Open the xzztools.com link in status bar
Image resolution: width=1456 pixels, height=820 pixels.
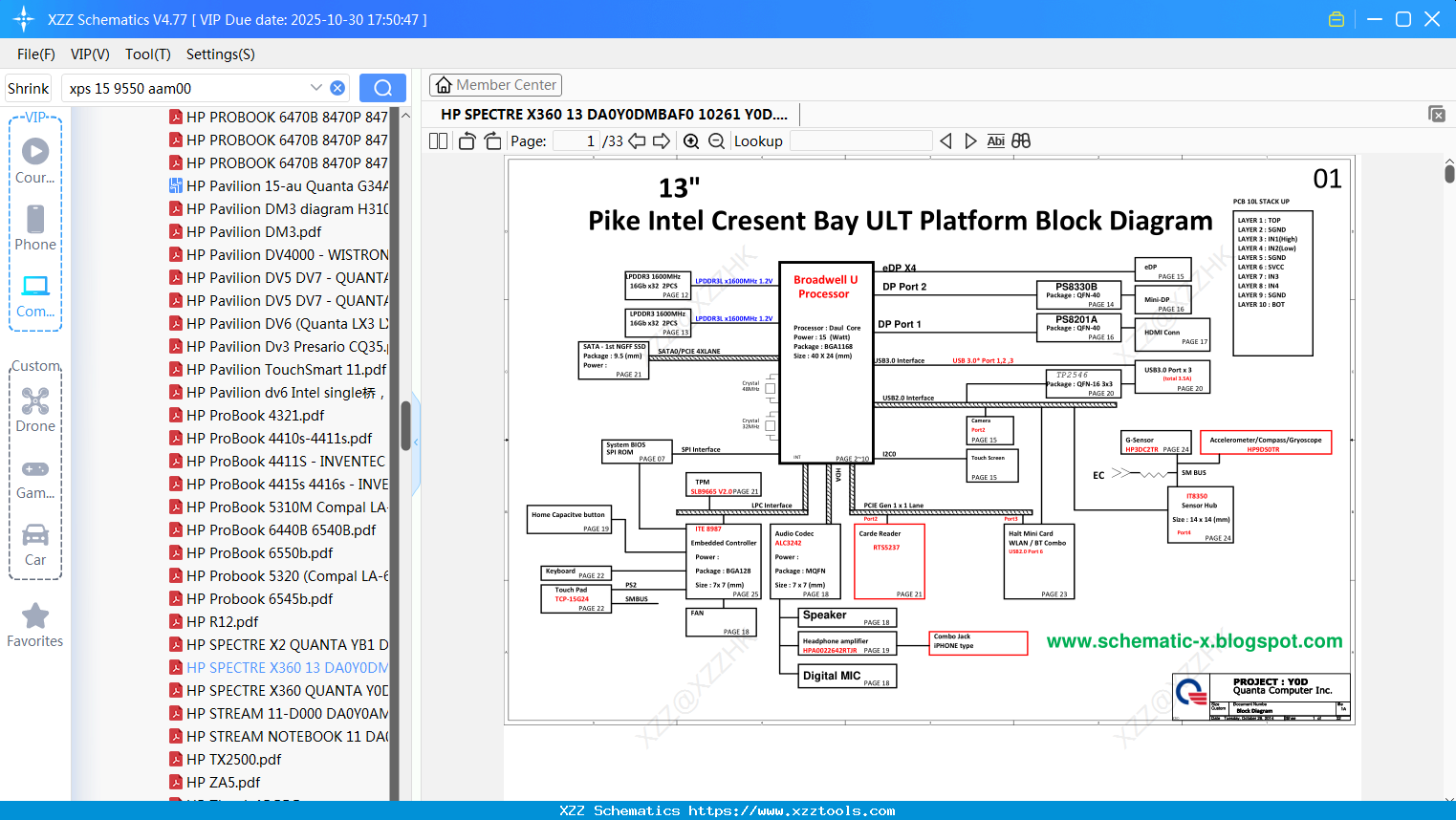tap(792, 810)
